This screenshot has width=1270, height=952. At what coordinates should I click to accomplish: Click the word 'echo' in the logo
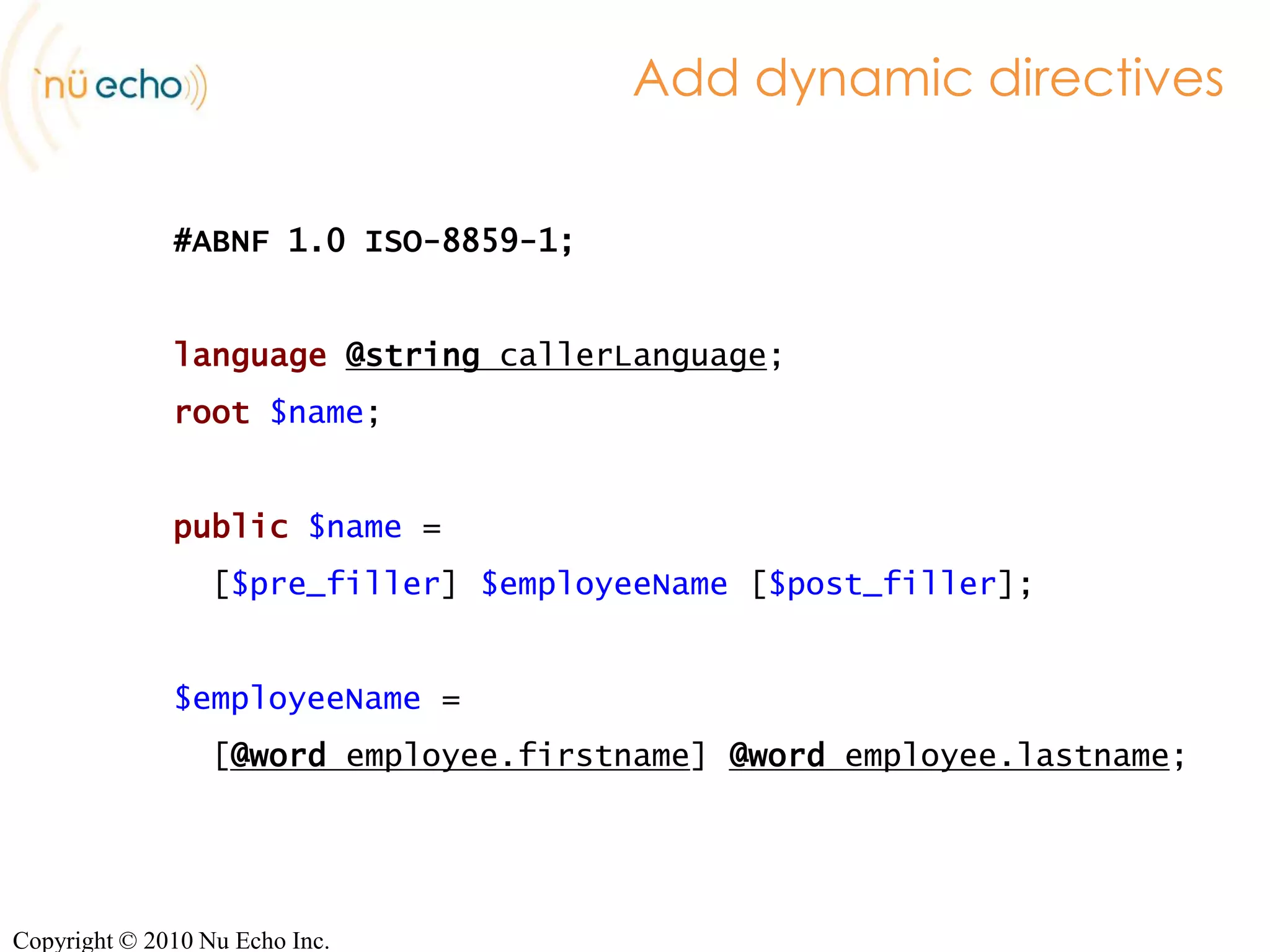point(139,86)
